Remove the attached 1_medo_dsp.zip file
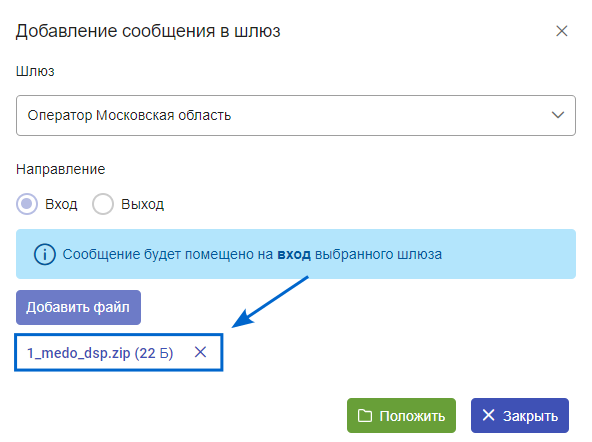Screen dimensions: 592x442 click(x=200, y=352)
